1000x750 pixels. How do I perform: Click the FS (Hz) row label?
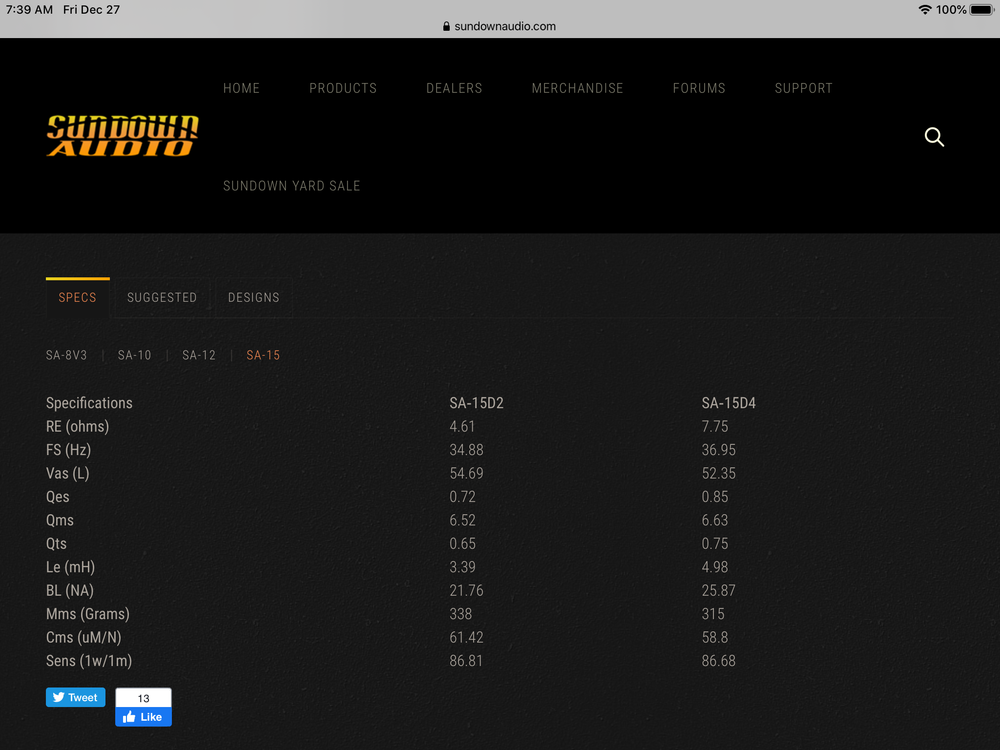[x=68, y=450]
